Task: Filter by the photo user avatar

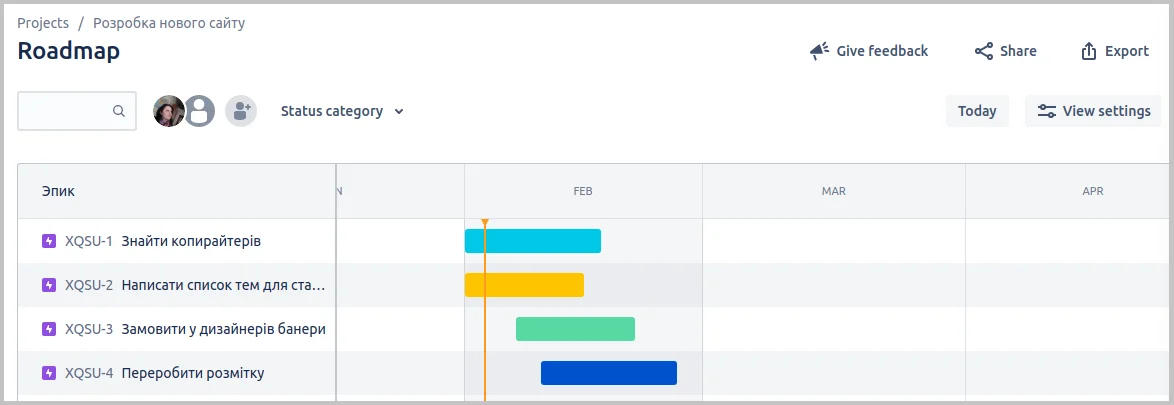Action: (168, 111)
